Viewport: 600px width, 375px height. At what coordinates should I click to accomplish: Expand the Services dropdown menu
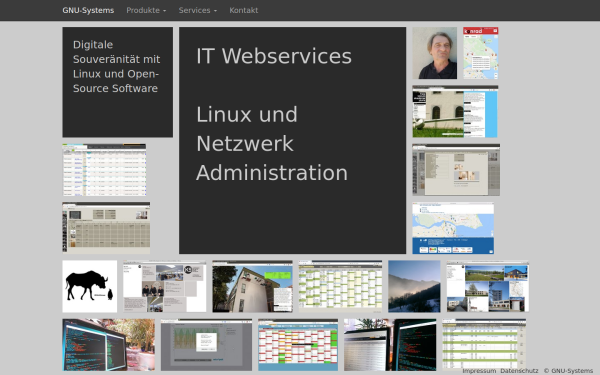[197, 10]
